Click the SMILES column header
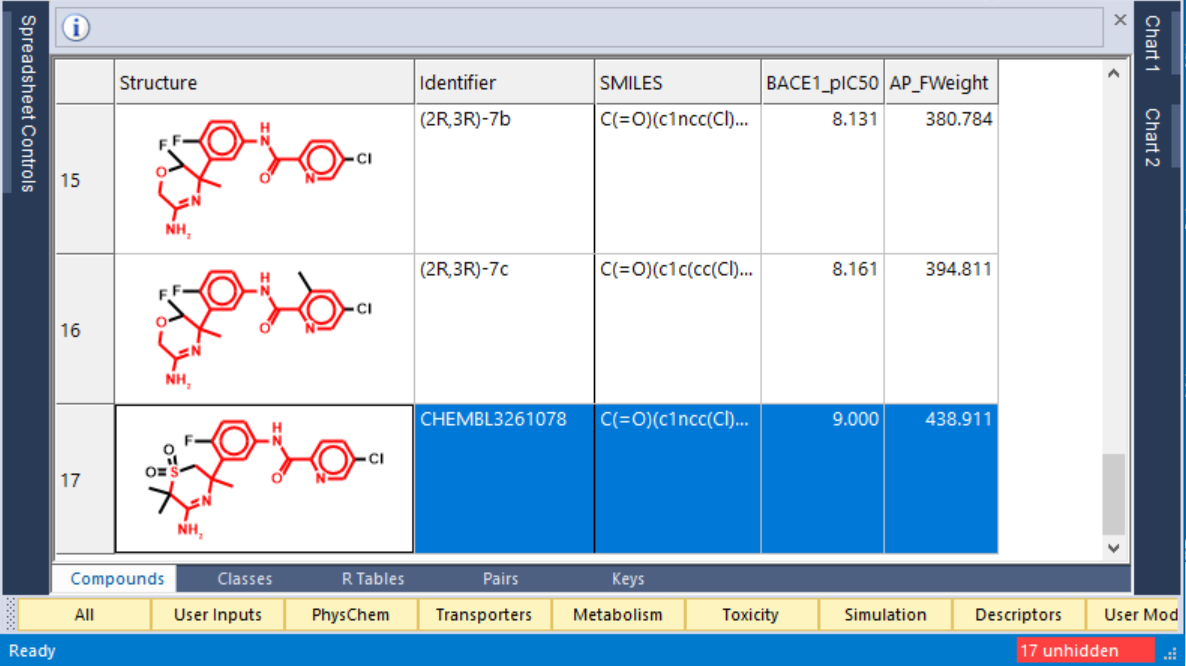The height and width of the screenshot is (666, 1186). point(678,82)
